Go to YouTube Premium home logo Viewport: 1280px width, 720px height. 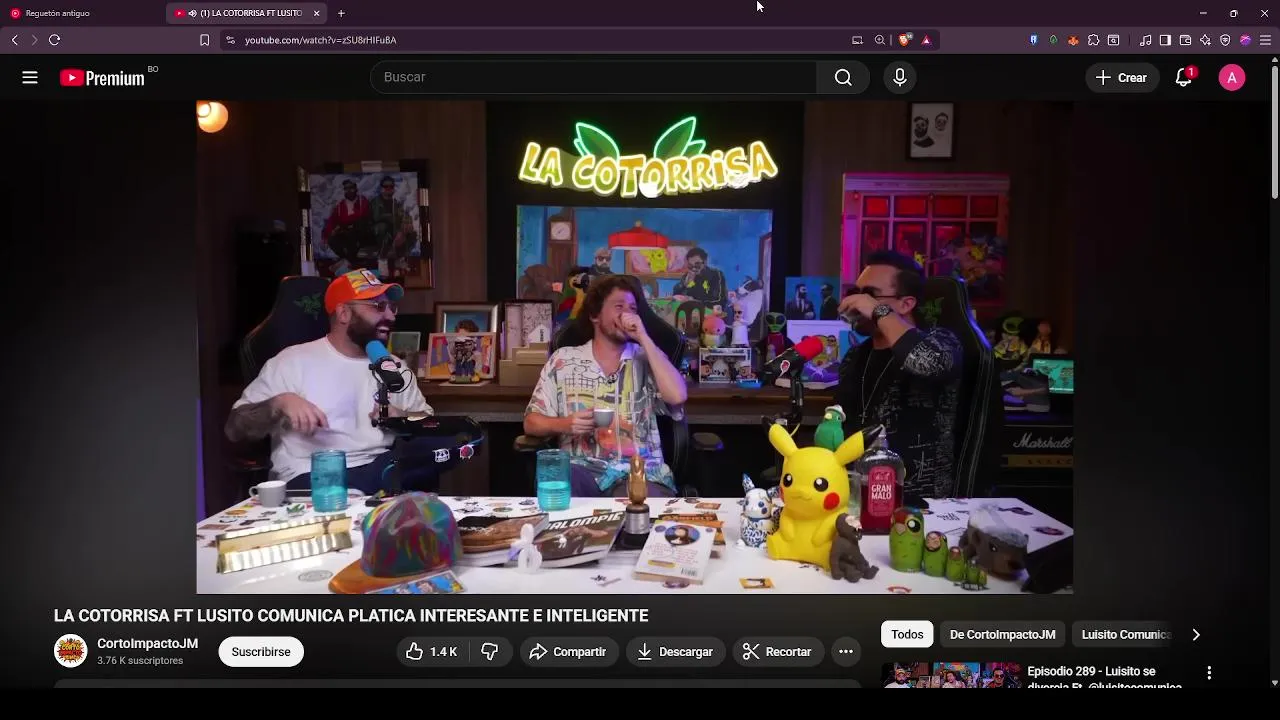click(102, 78)
